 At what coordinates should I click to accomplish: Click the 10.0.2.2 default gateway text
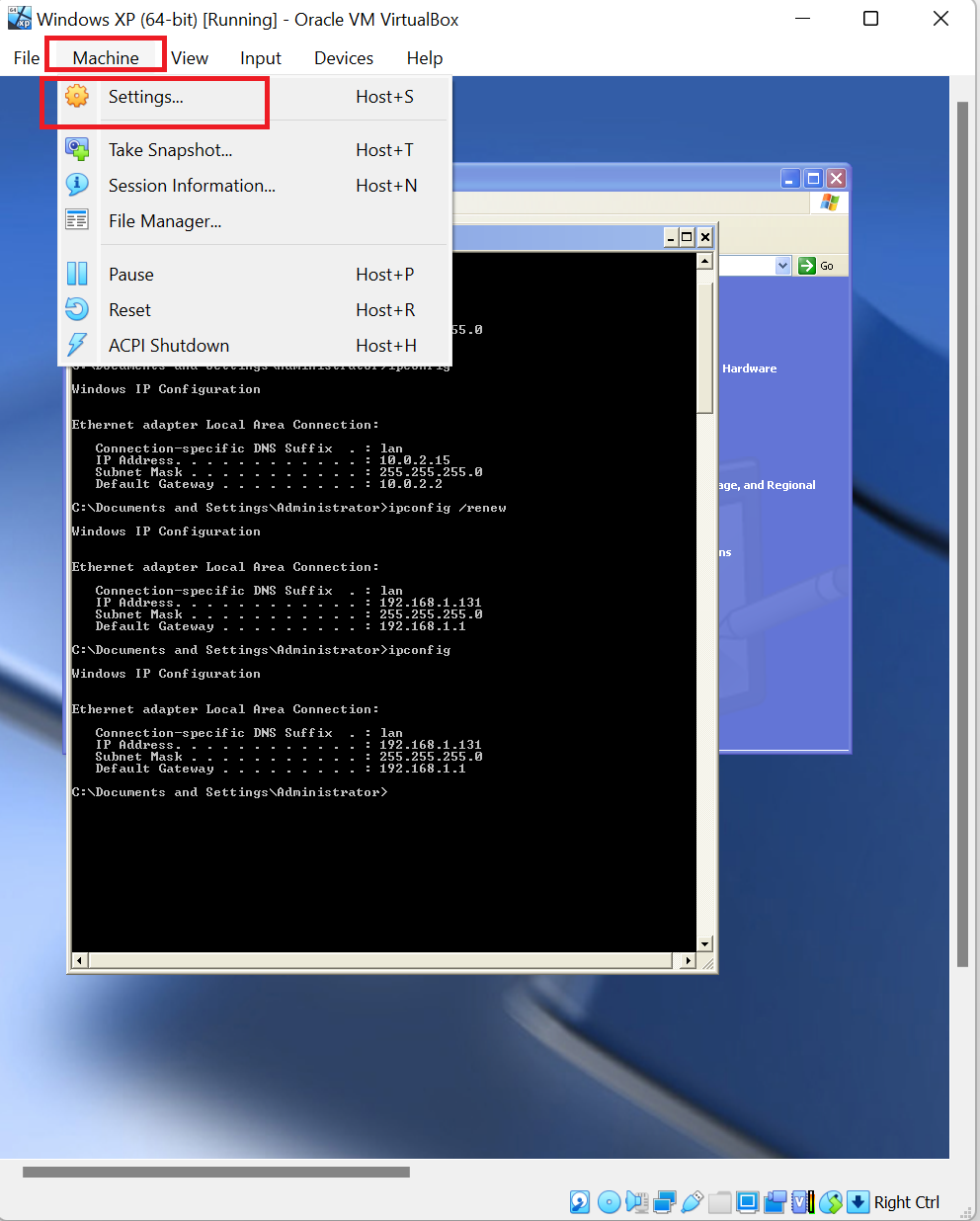point(411,484)
